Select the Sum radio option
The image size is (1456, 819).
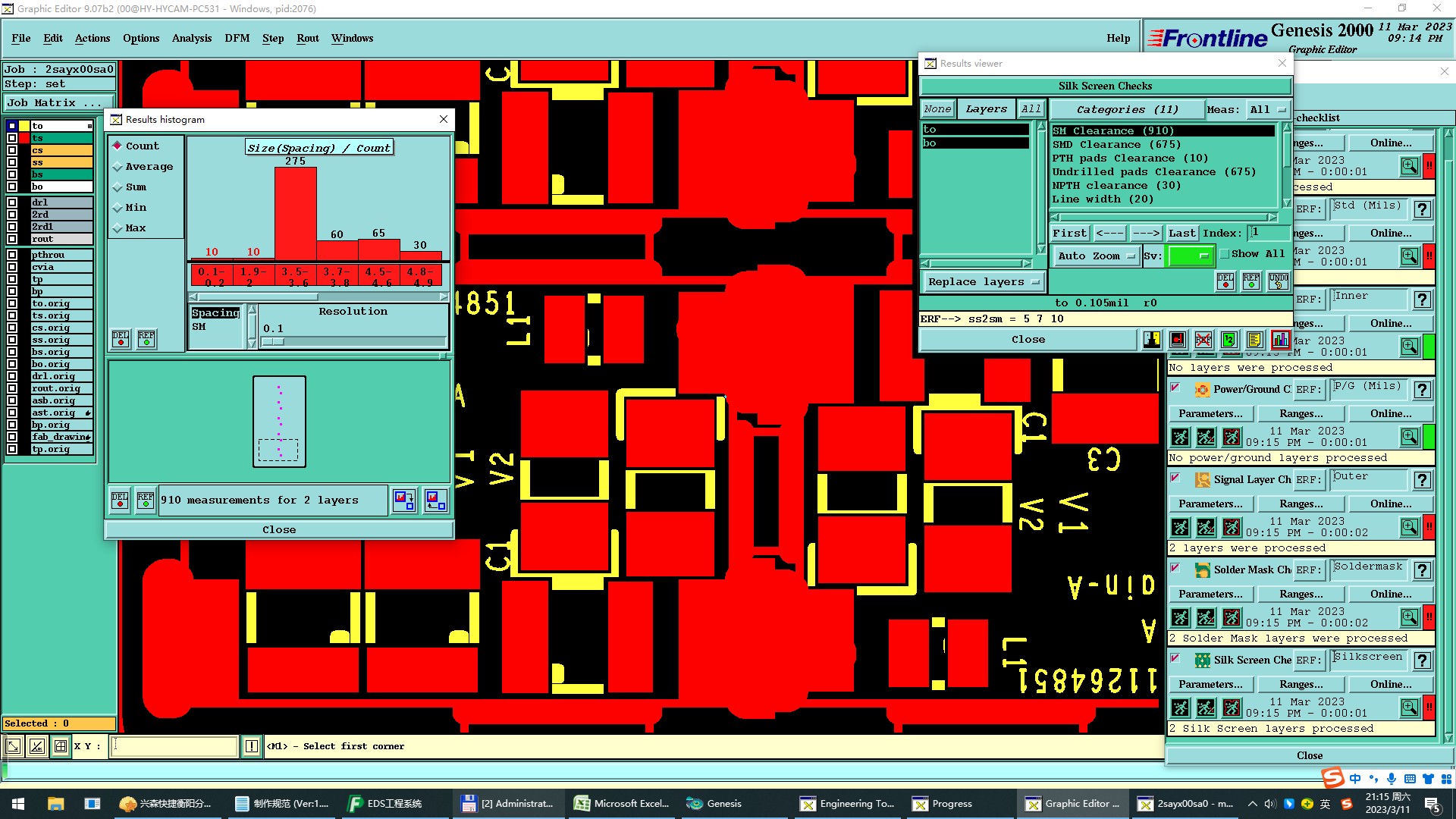129,187
